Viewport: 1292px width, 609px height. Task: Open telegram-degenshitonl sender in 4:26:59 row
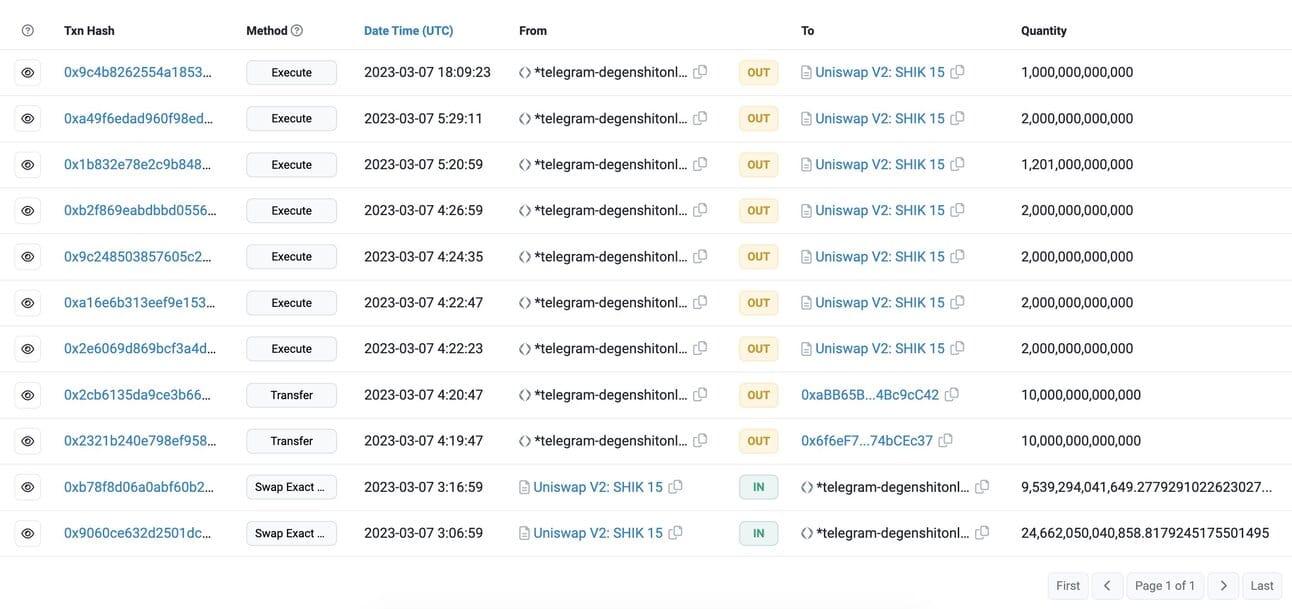pyautogui.click(x=611, y=210)
